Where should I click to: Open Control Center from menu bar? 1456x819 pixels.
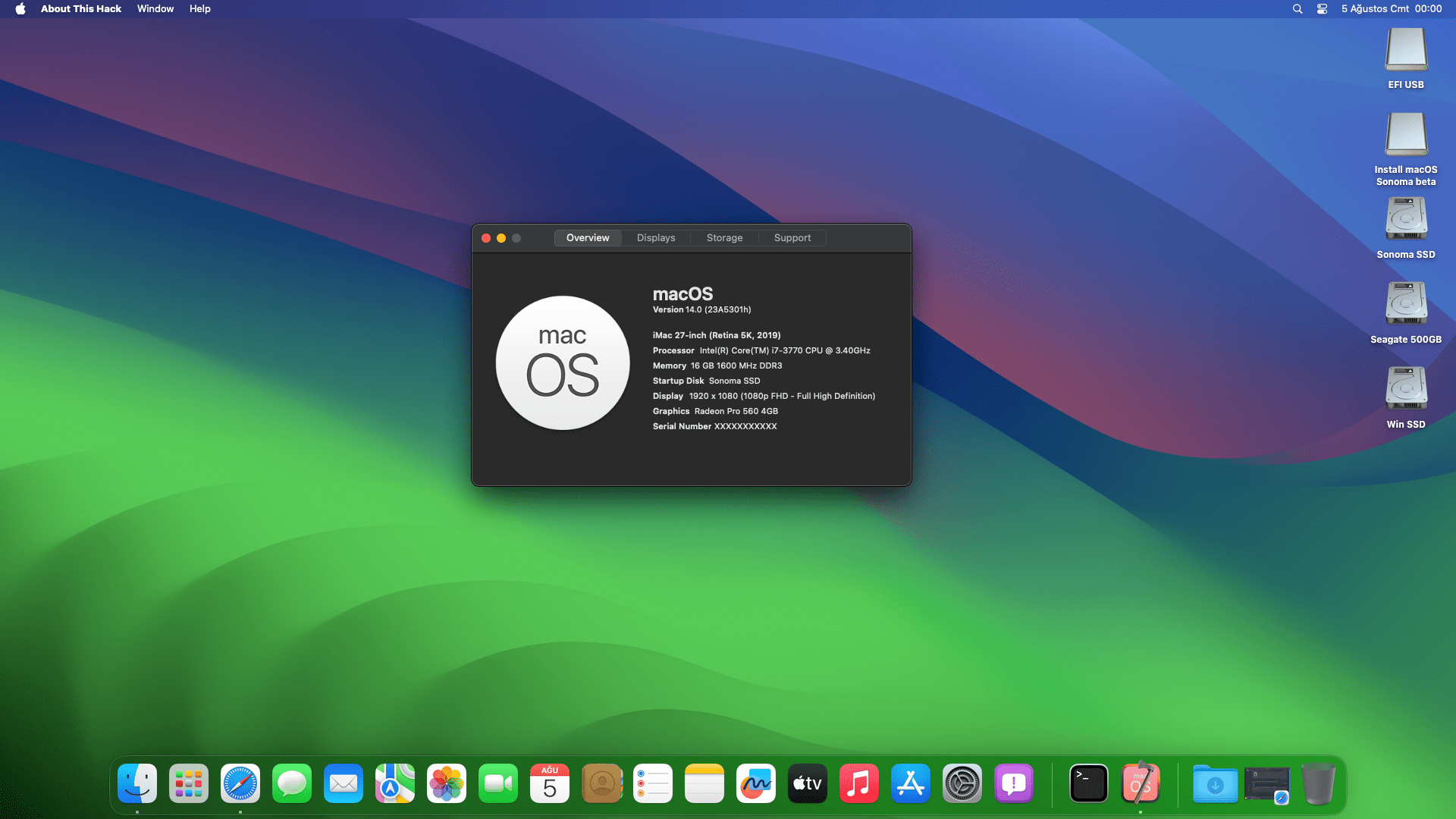pyautogui.click(x=1322, y=9)
